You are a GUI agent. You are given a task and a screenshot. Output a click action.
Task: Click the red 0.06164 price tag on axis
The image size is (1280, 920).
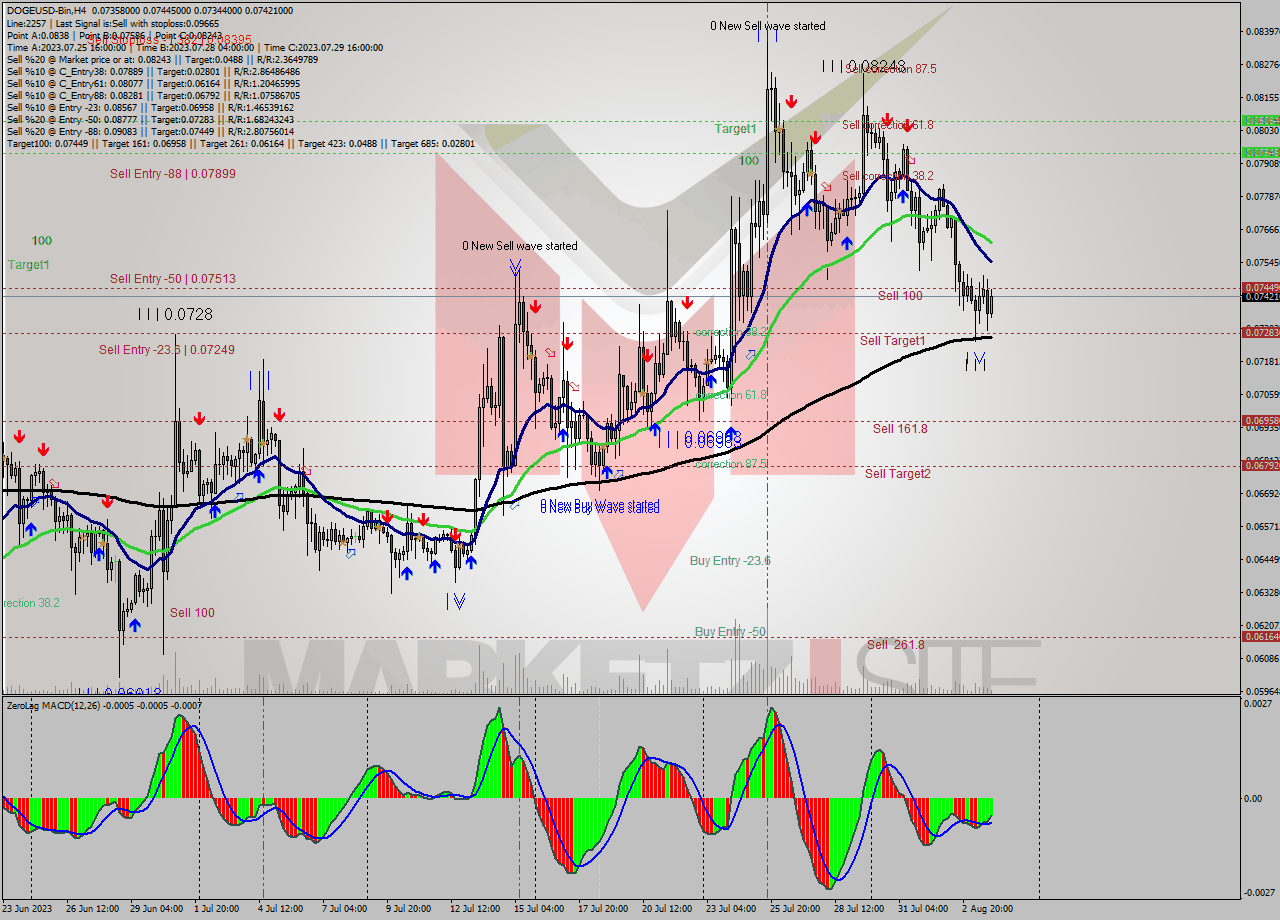coord(1260,636)
